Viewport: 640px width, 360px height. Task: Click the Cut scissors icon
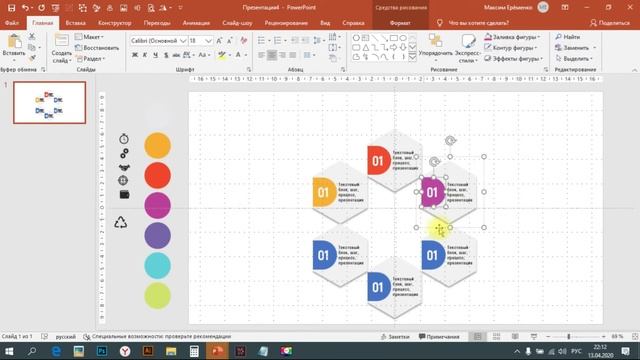tap(32, 36)
